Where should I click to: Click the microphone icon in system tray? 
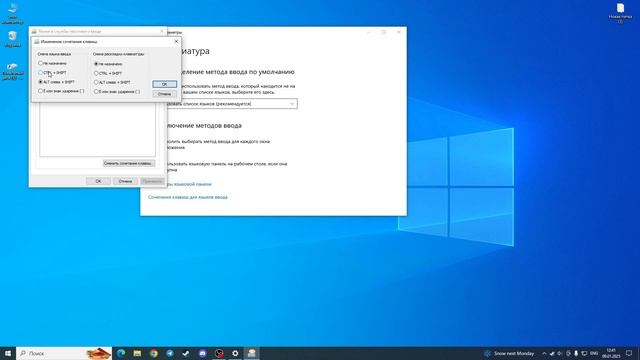pyautogui.click(x=576, y=353)
